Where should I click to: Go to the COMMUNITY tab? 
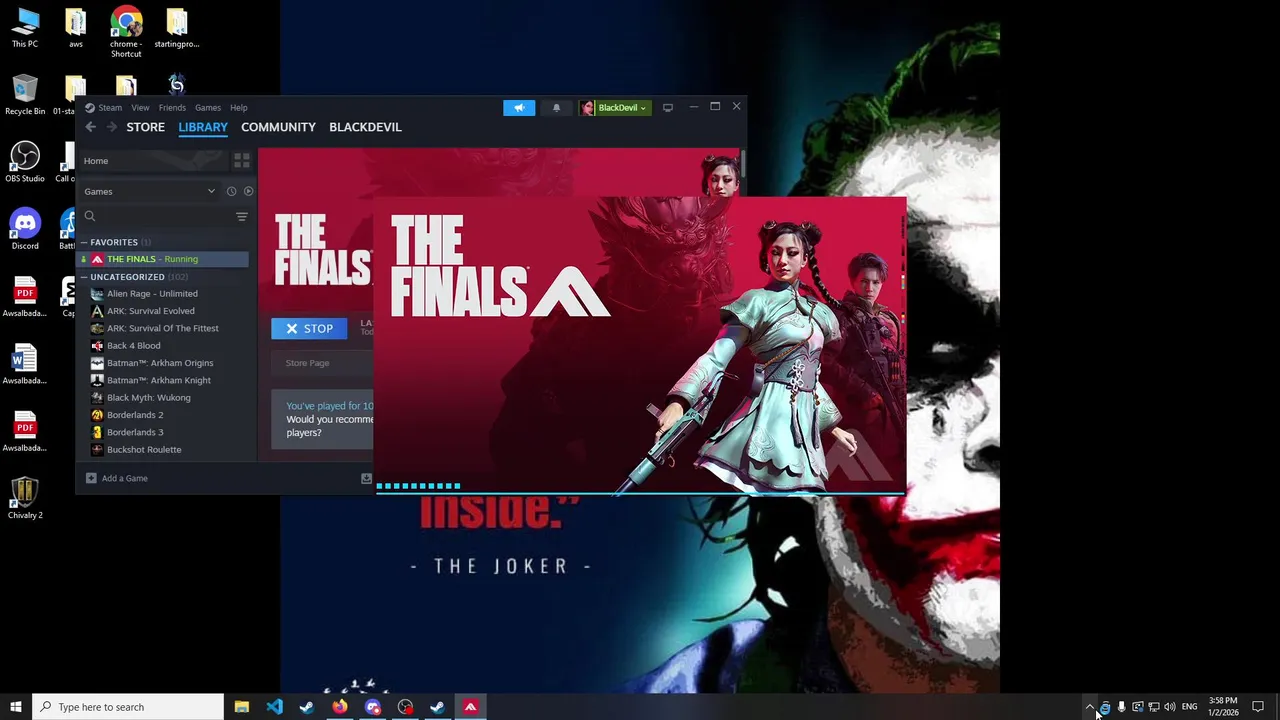point(278,127)
